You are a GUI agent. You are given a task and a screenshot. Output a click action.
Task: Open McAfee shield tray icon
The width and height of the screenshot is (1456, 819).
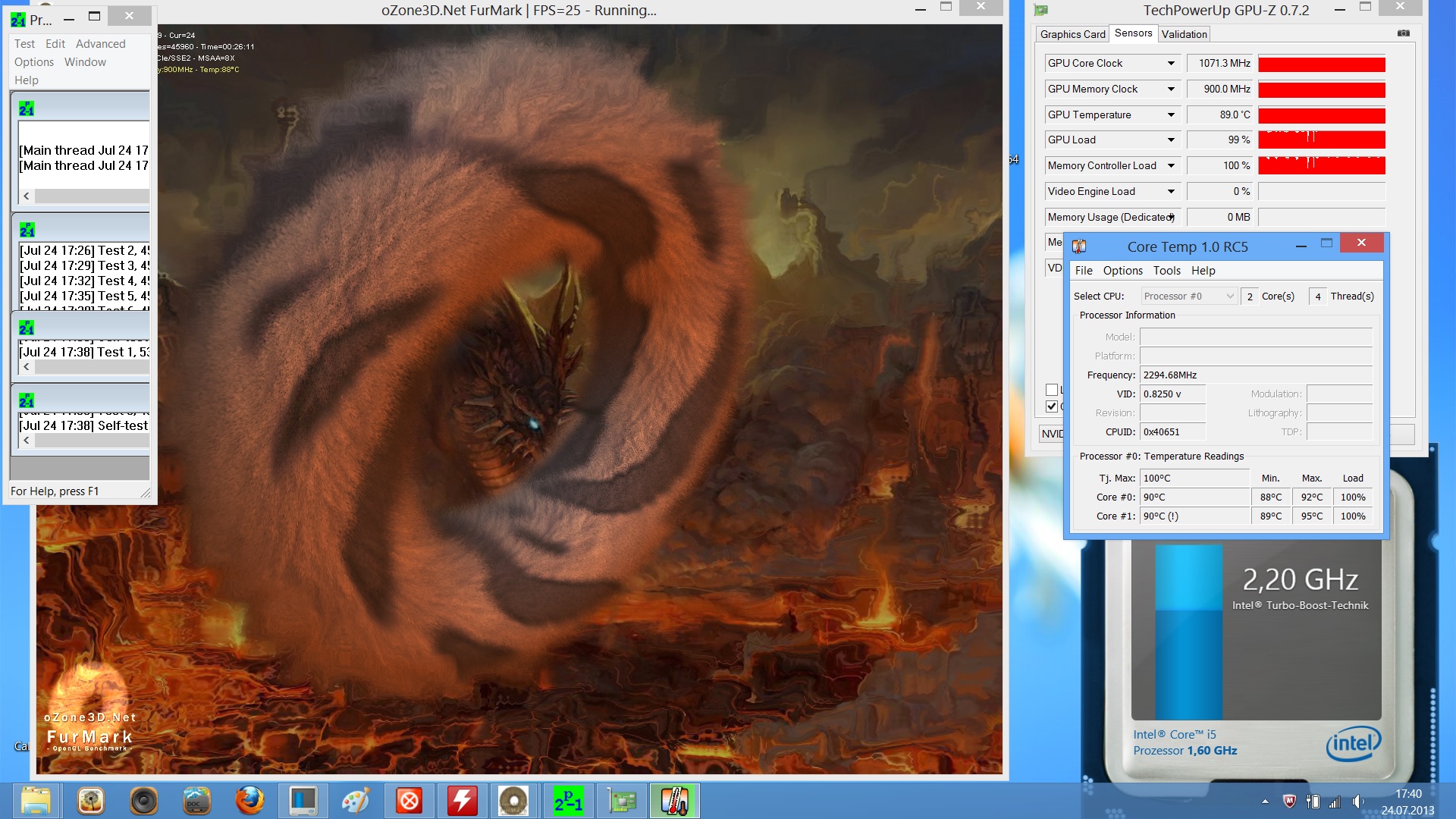pos(1288,802)
